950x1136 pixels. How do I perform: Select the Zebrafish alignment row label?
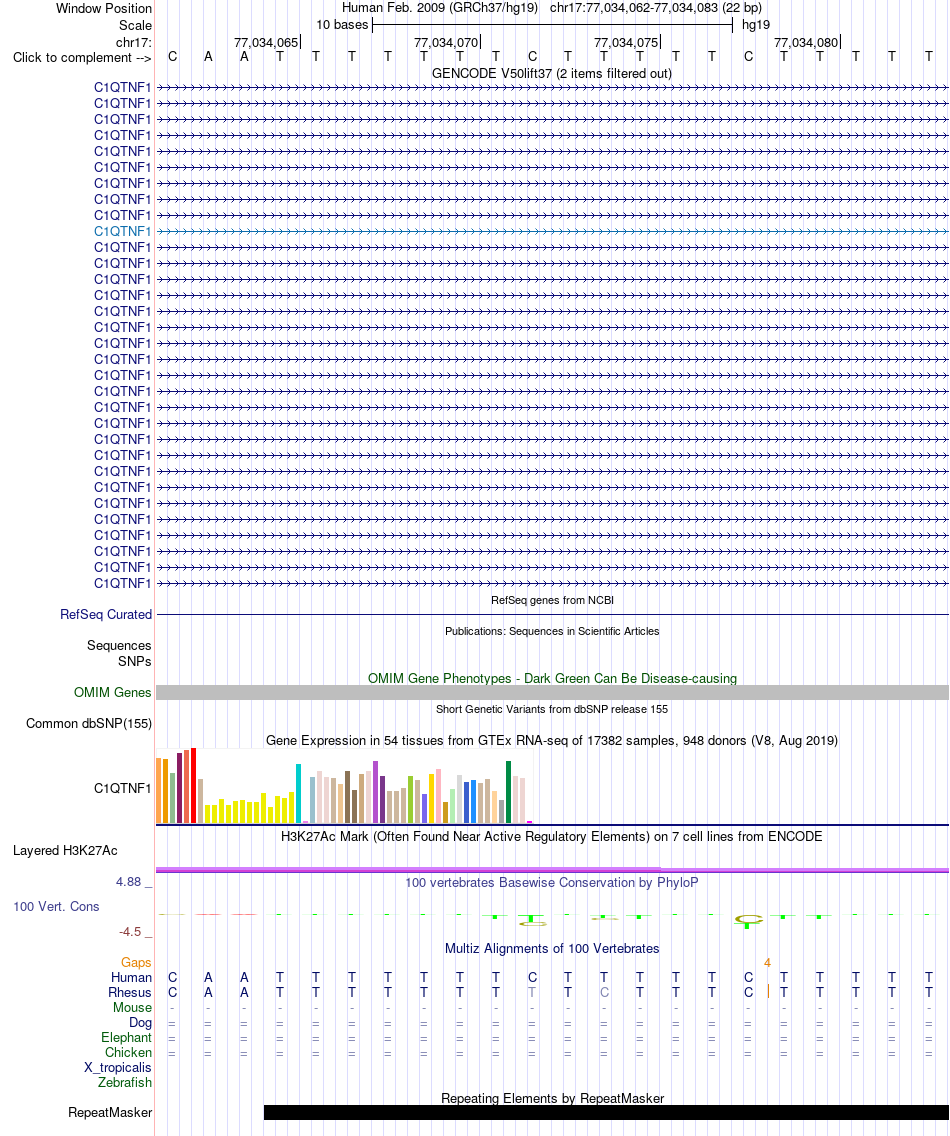pyautogui.click(x=125, y=1082)
